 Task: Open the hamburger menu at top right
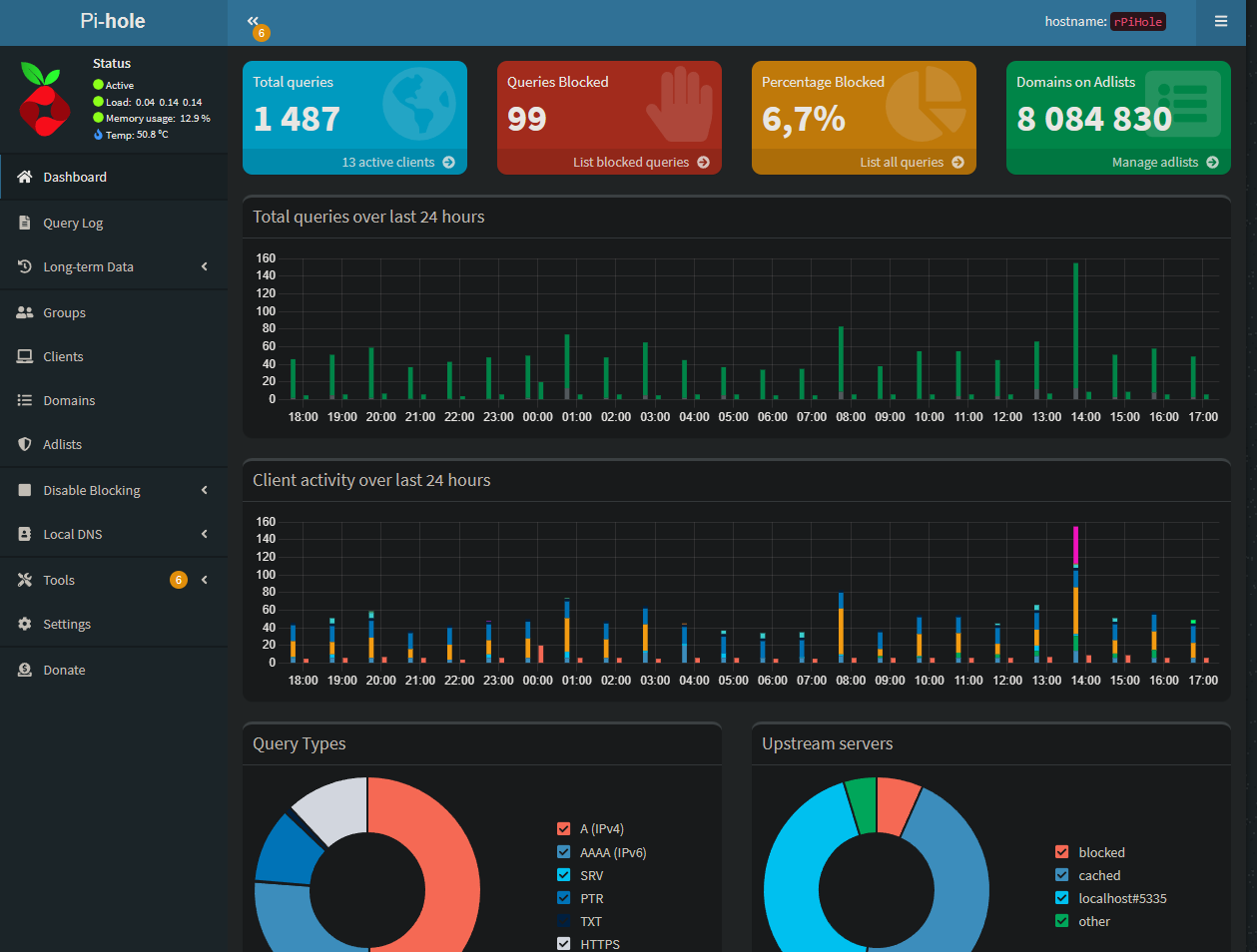[x=1221, y=21]
